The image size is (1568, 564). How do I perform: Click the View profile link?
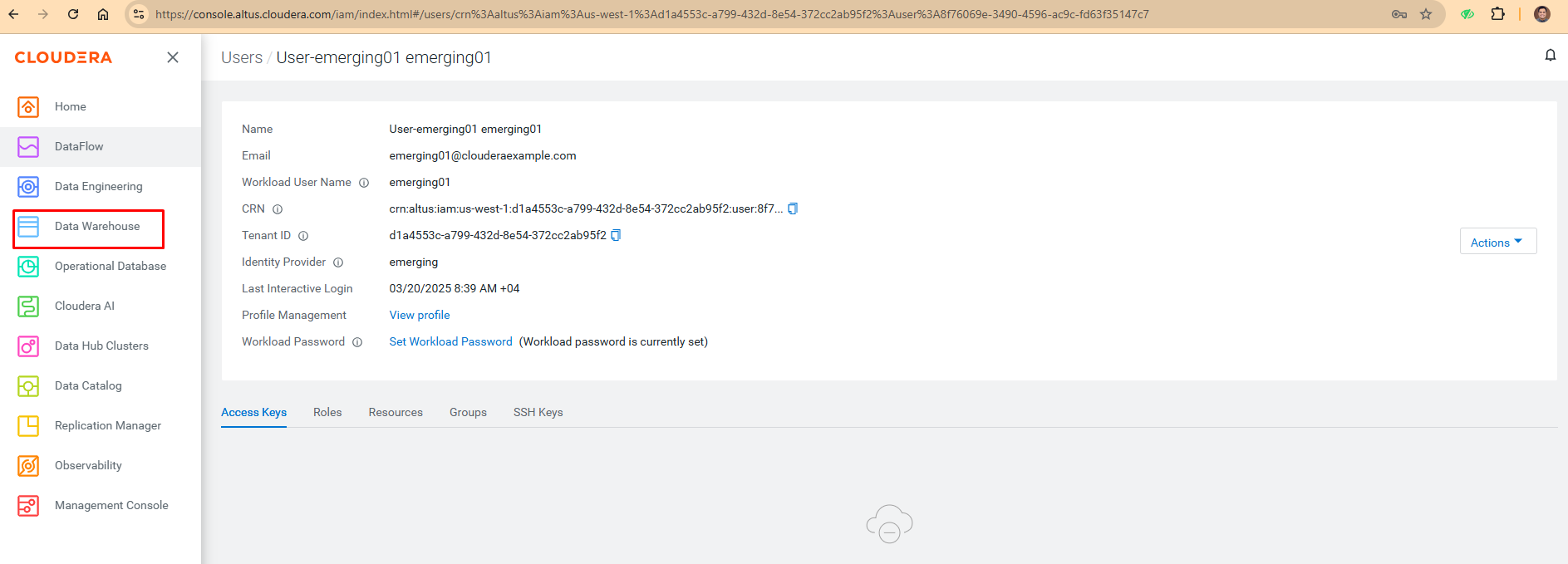(x=420, y=315)
